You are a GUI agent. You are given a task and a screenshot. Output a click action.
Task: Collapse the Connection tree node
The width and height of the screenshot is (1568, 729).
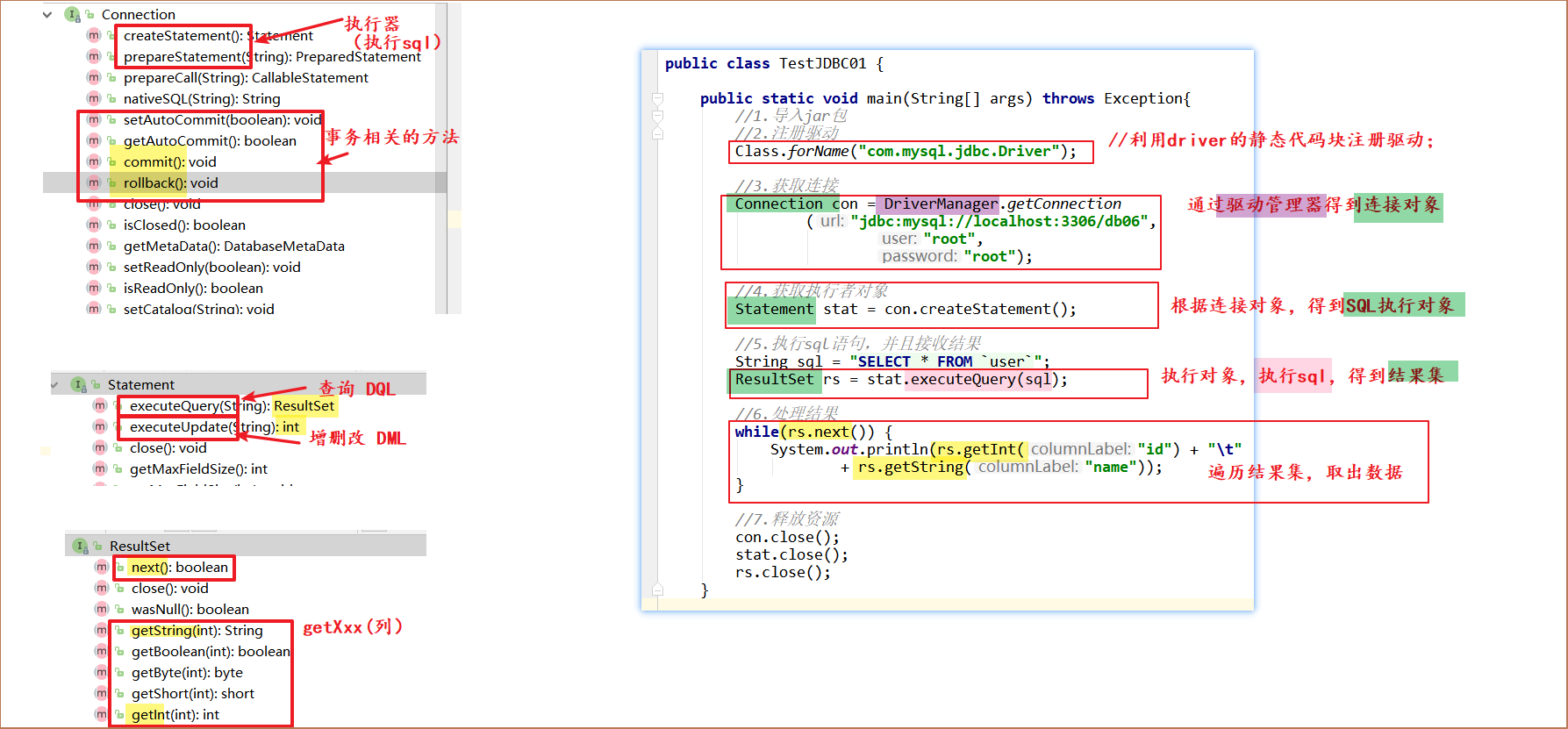pos(47,15)
